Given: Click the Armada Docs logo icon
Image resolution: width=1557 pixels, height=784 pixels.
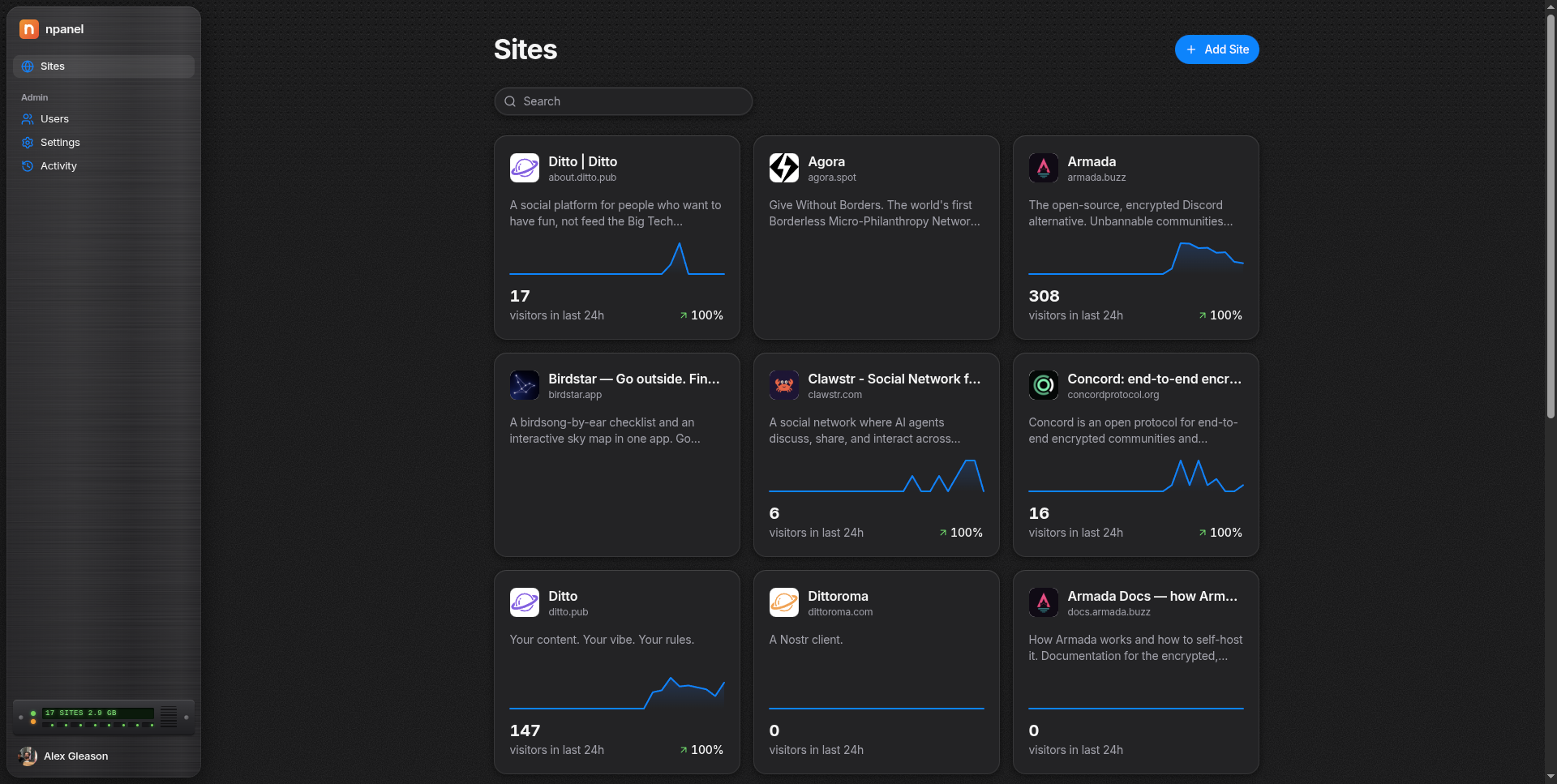Looking at the screenshot, I should (1044, 602).
